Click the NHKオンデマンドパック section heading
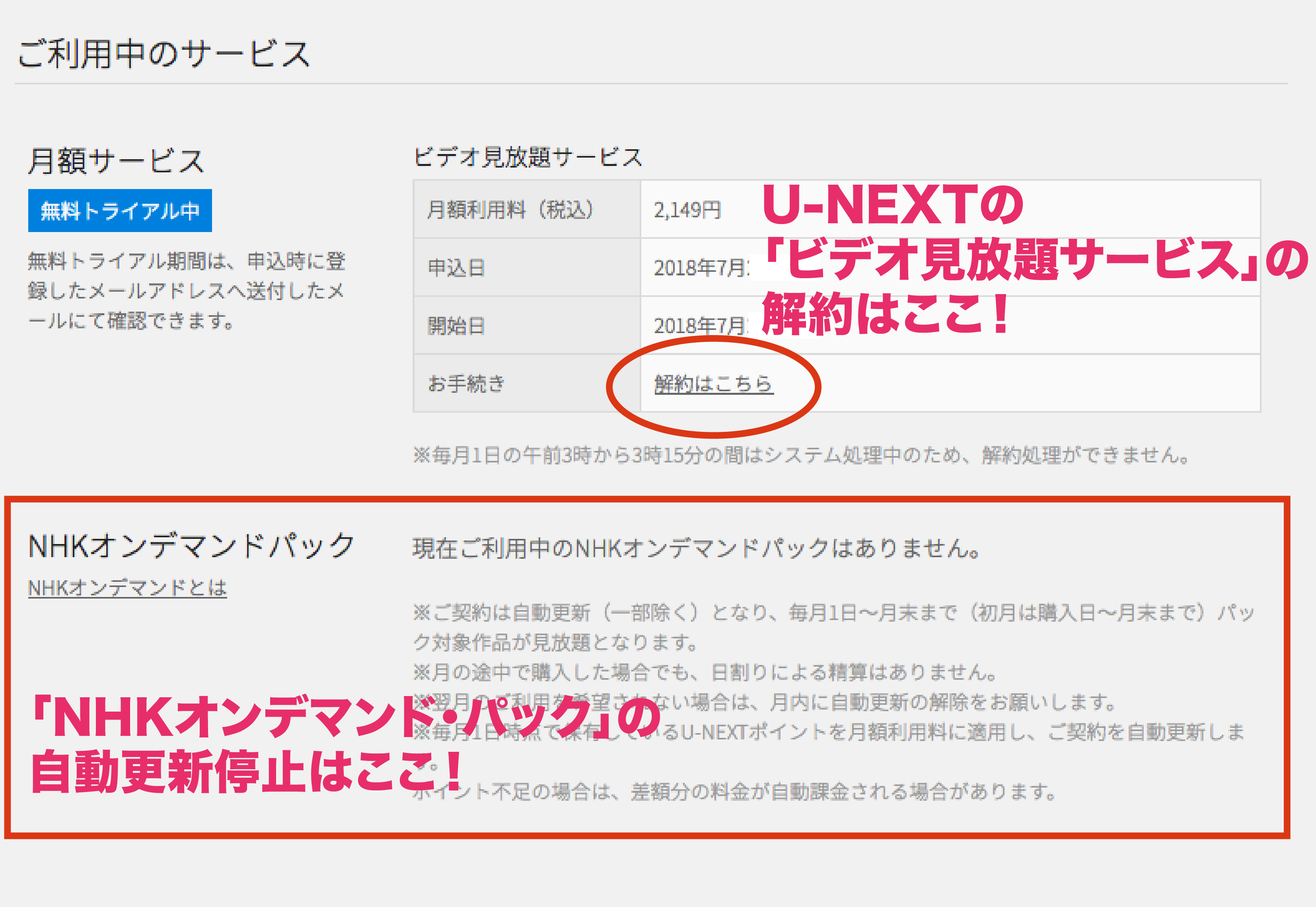Viewport: 1316px width, 907px height. 191,546
